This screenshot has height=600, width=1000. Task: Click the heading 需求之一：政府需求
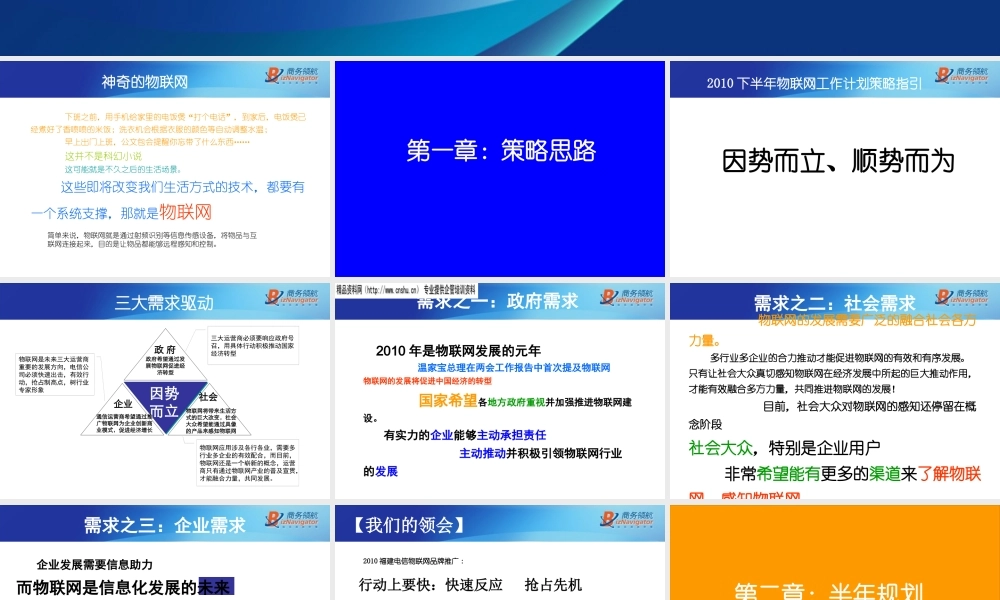tap(497, 302)
